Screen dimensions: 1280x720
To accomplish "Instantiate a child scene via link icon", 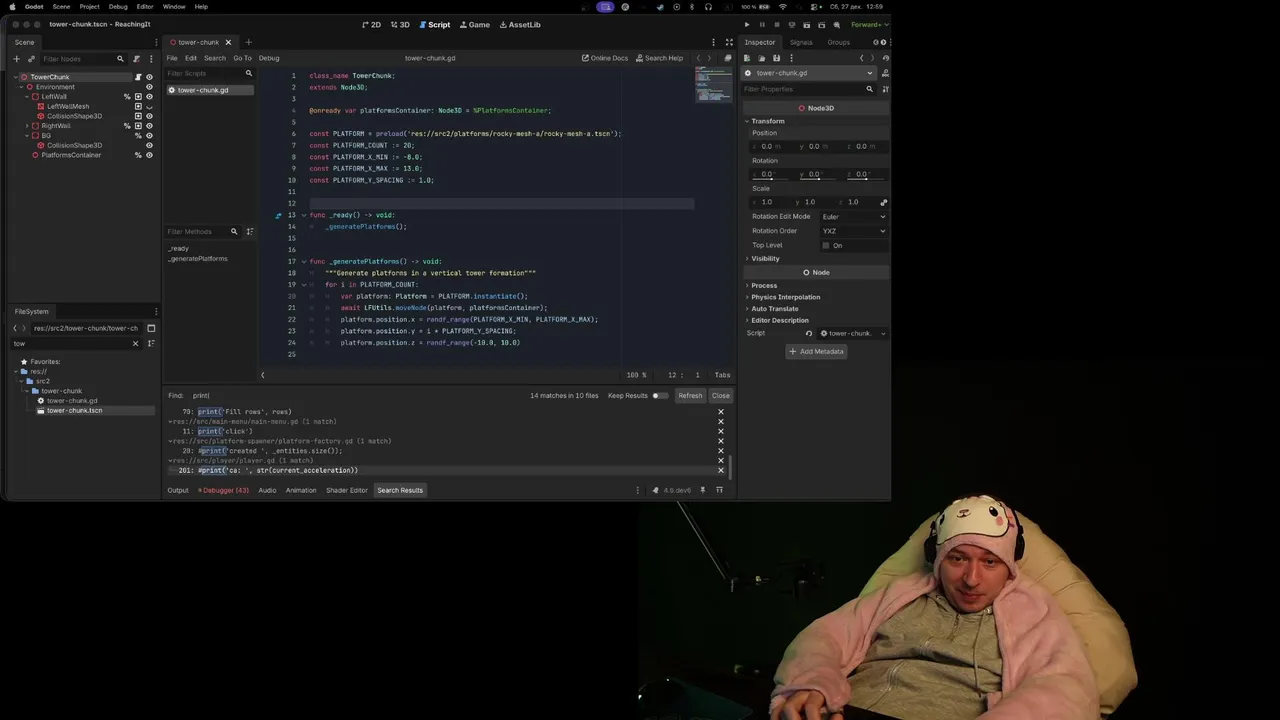I will (31, 59).
